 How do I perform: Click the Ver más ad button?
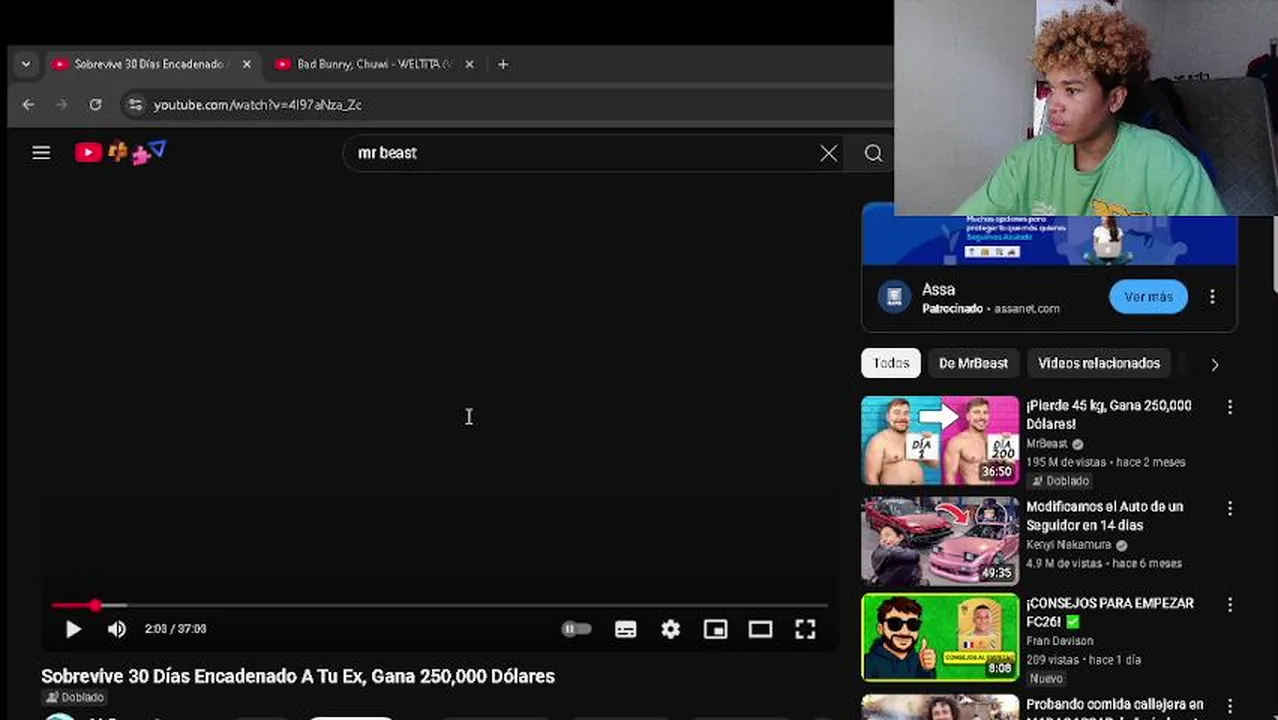pos(1148,297)
